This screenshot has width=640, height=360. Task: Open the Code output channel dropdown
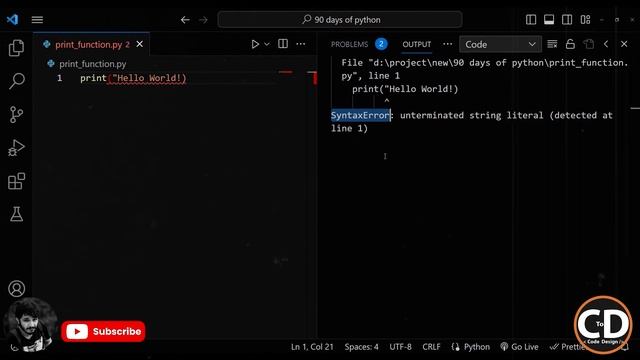(500, 44)
